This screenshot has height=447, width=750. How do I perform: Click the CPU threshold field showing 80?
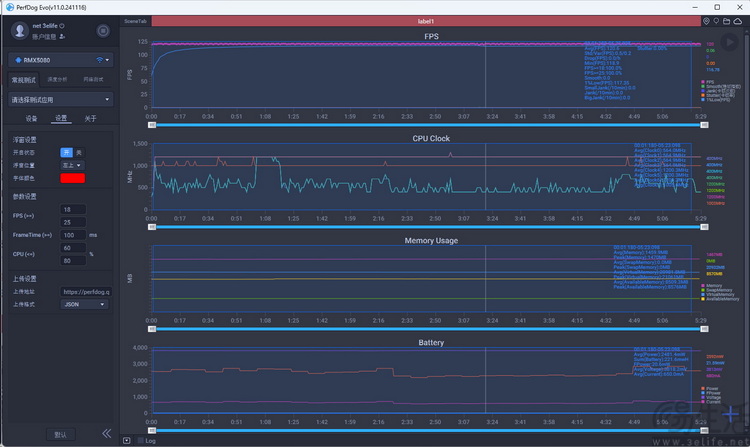[x=73, y=261]
